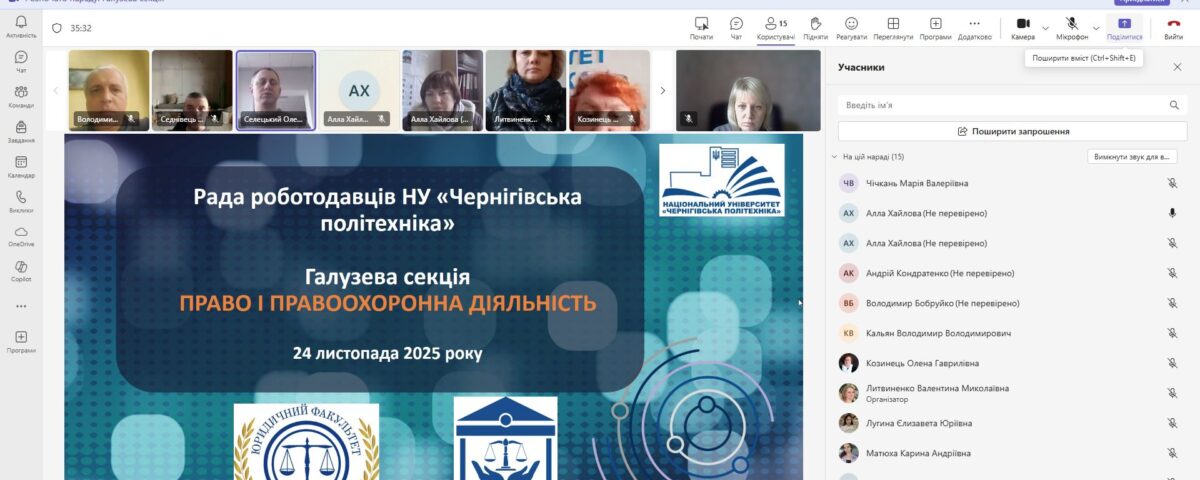Open Teams (Команди) tab in sidebar
The image size is (1200, 480).
point(21,96)
